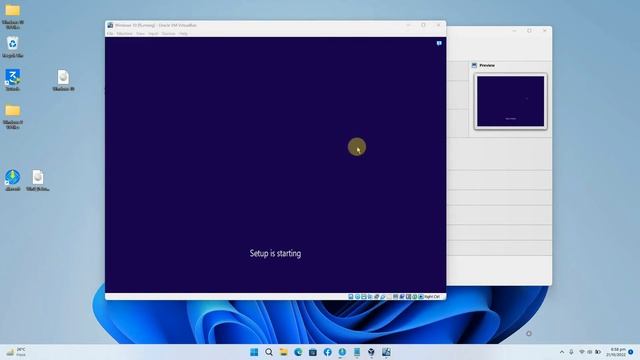Open taskbar Search
The width and height of the screenshot is (640, 360).
(269, 352)
